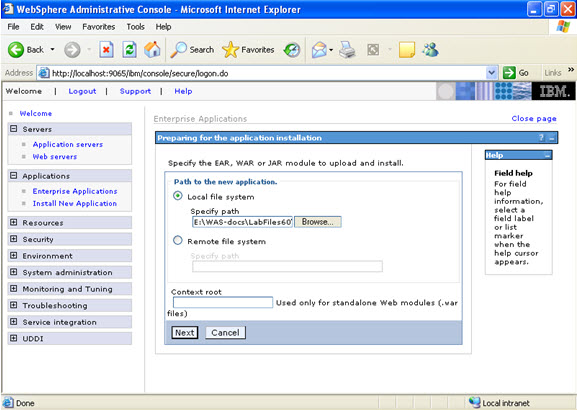This screenshot has height=410, width=577.
Task: Click the question mark in panel header
Action: click(x=541, y=138)
